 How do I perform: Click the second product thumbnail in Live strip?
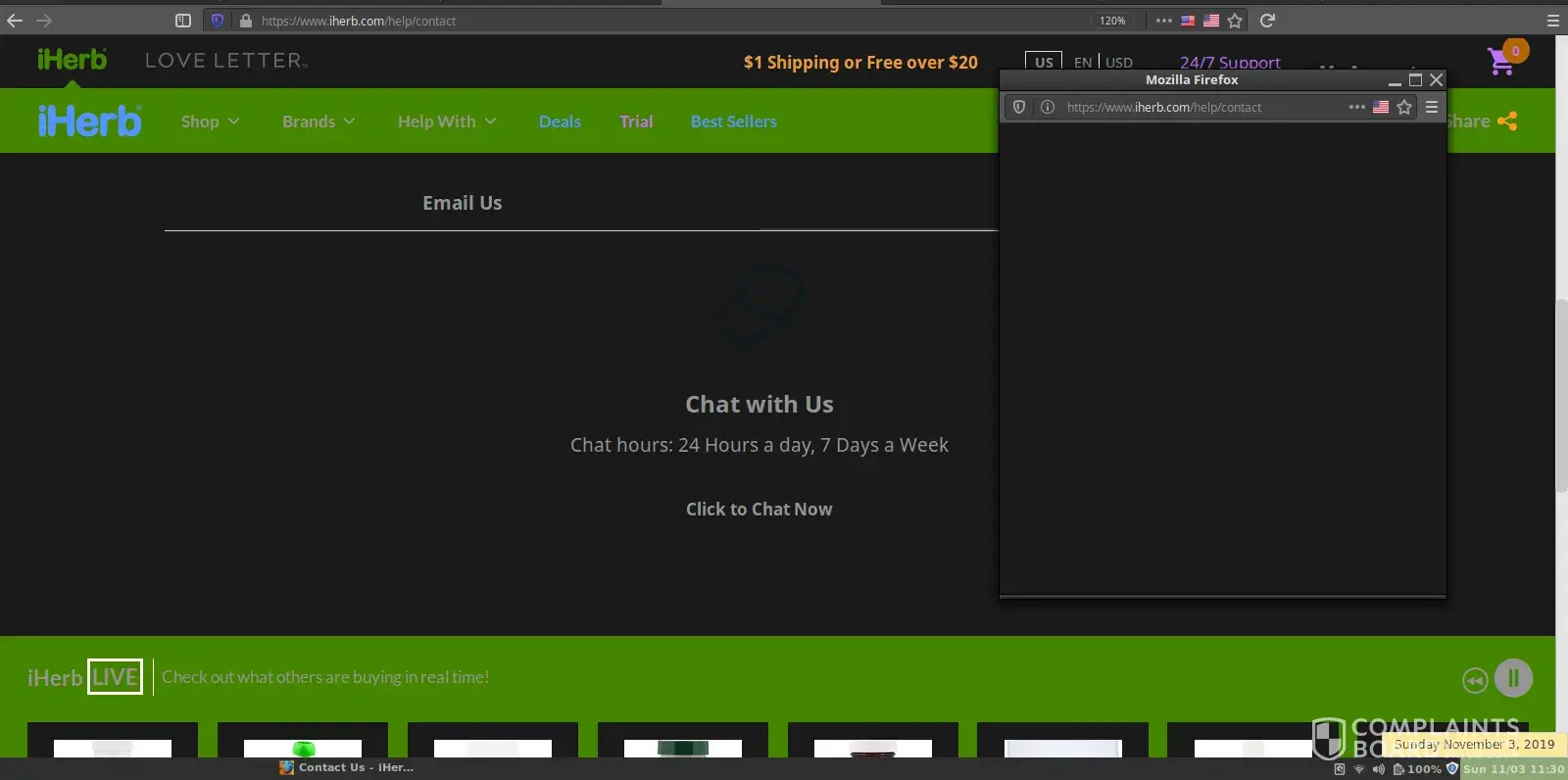coord(303,741)
